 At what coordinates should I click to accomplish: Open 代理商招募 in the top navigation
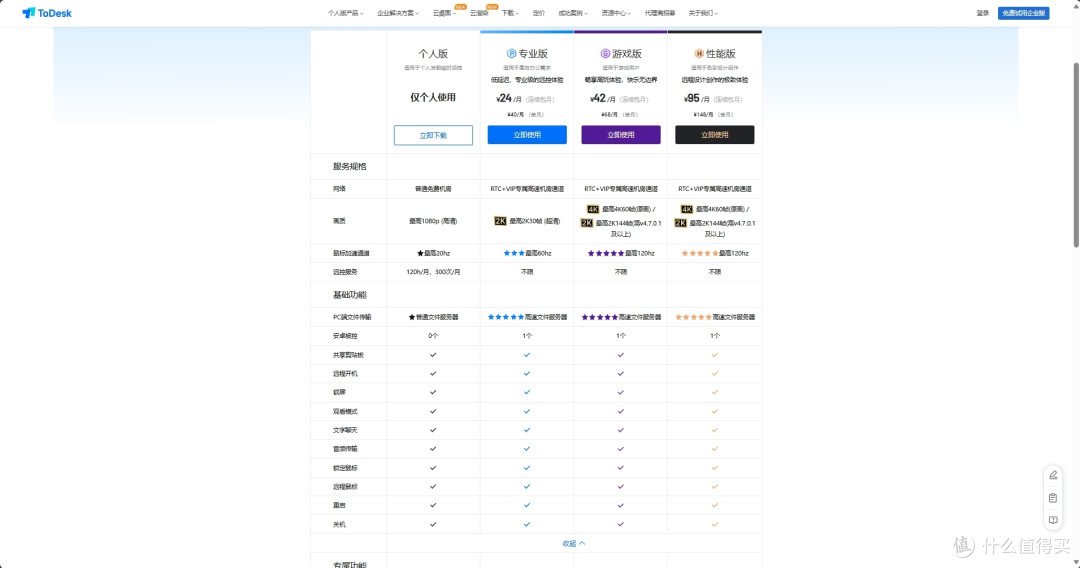[x=659, y=13]
